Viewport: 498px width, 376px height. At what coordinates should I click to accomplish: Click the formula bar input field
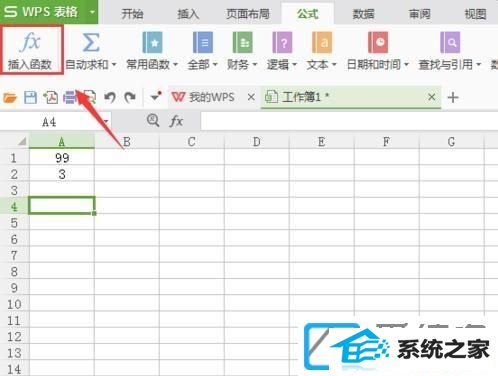pos(349,121)
